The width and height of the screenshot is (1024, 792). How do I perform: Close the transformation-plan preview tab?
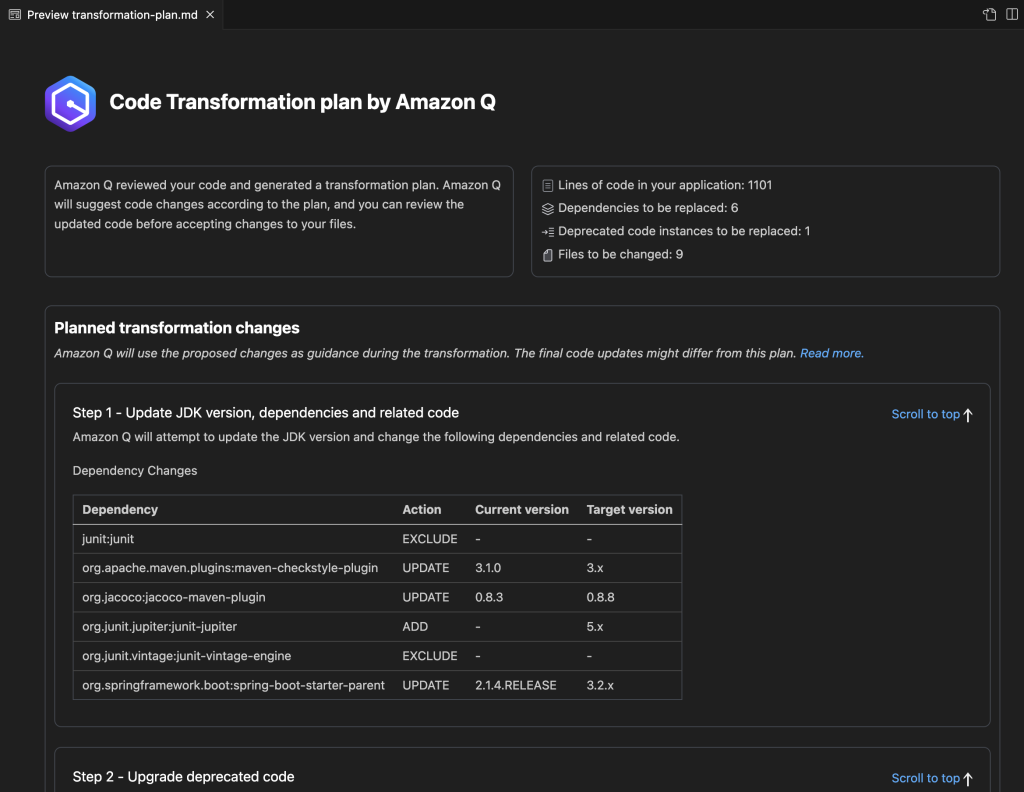(208, 15)
